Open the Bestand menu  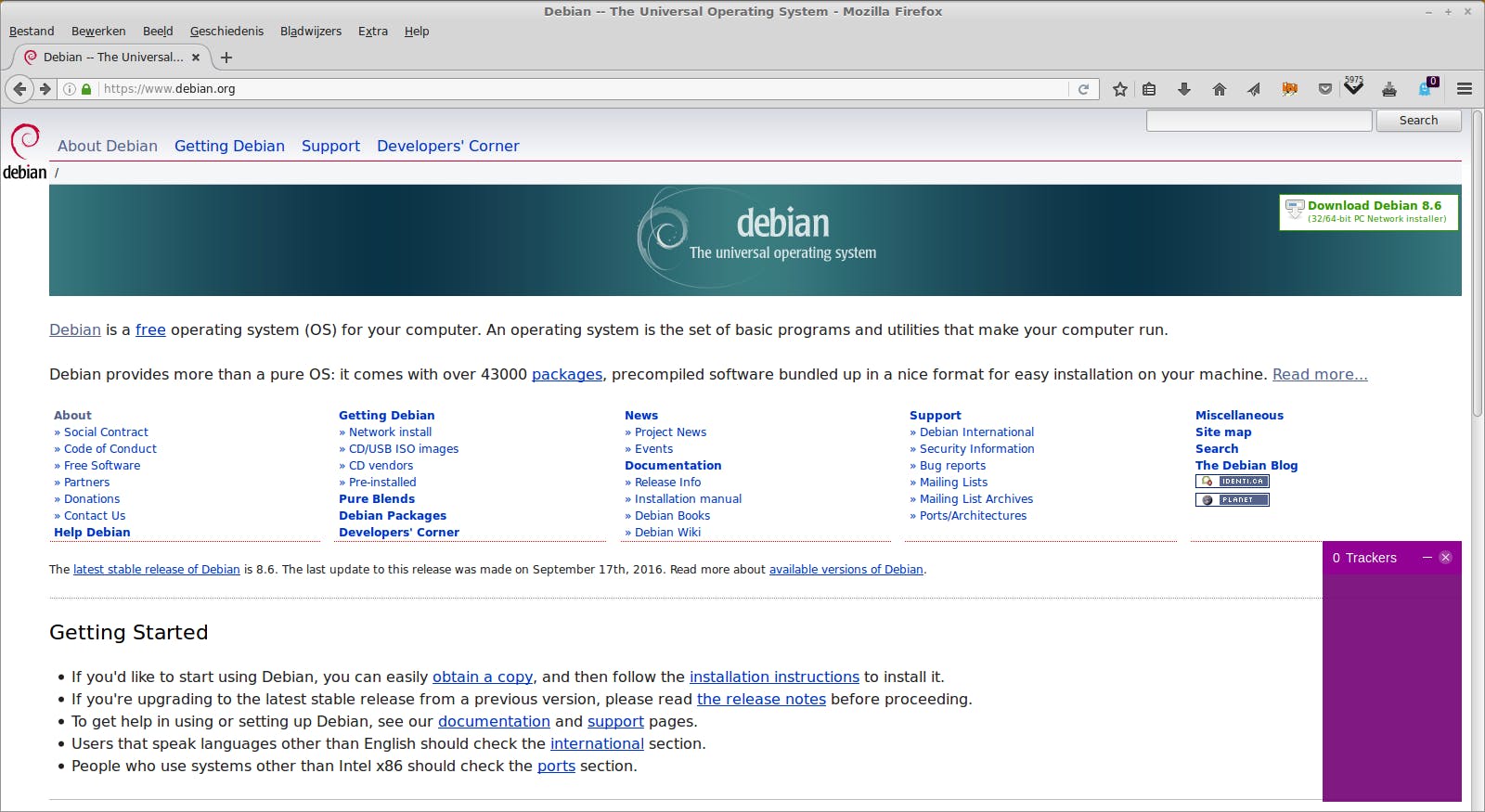[32, 32]
